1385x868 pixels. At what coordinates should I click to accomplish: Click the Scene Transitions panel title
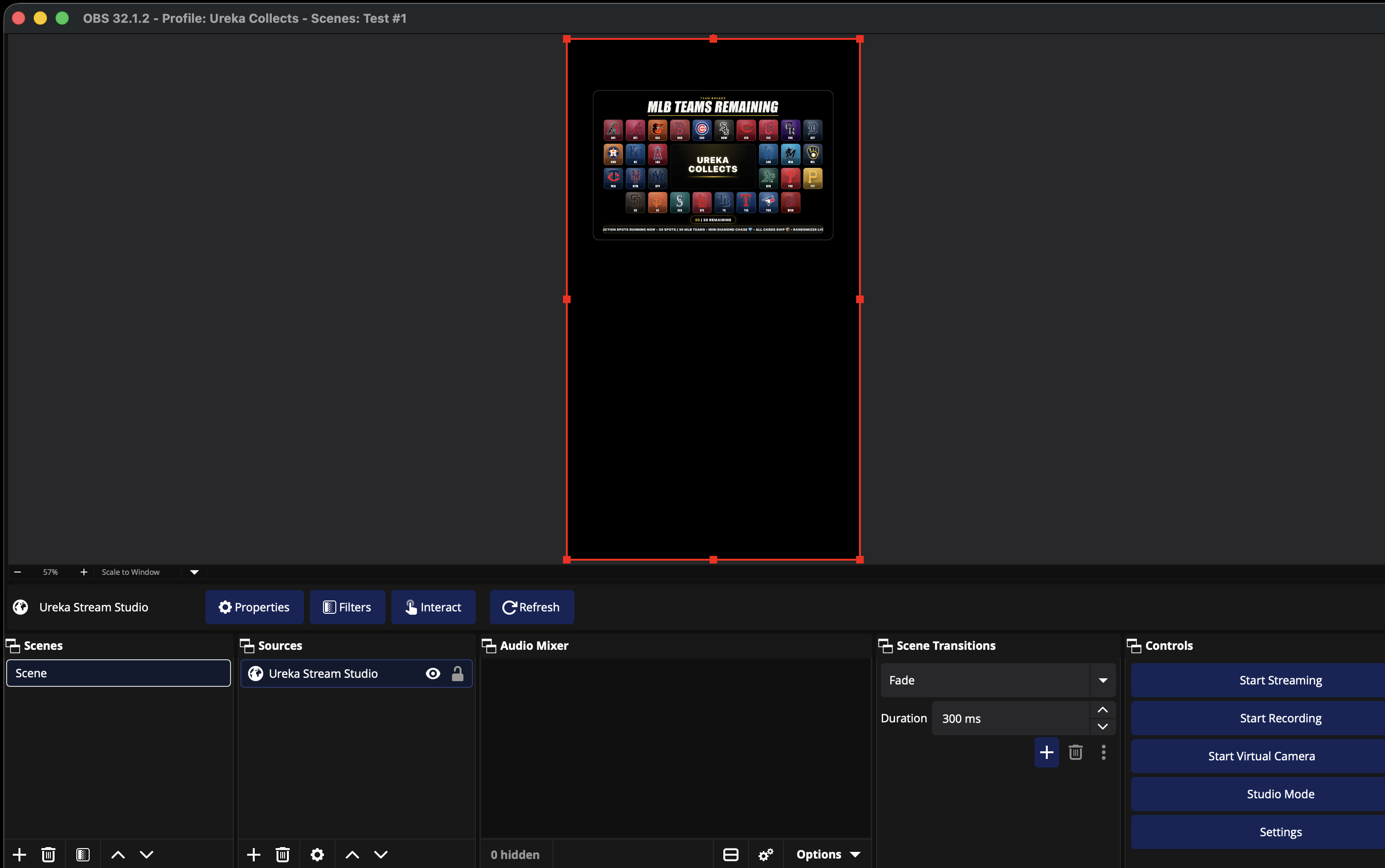[x=946, y=646]
